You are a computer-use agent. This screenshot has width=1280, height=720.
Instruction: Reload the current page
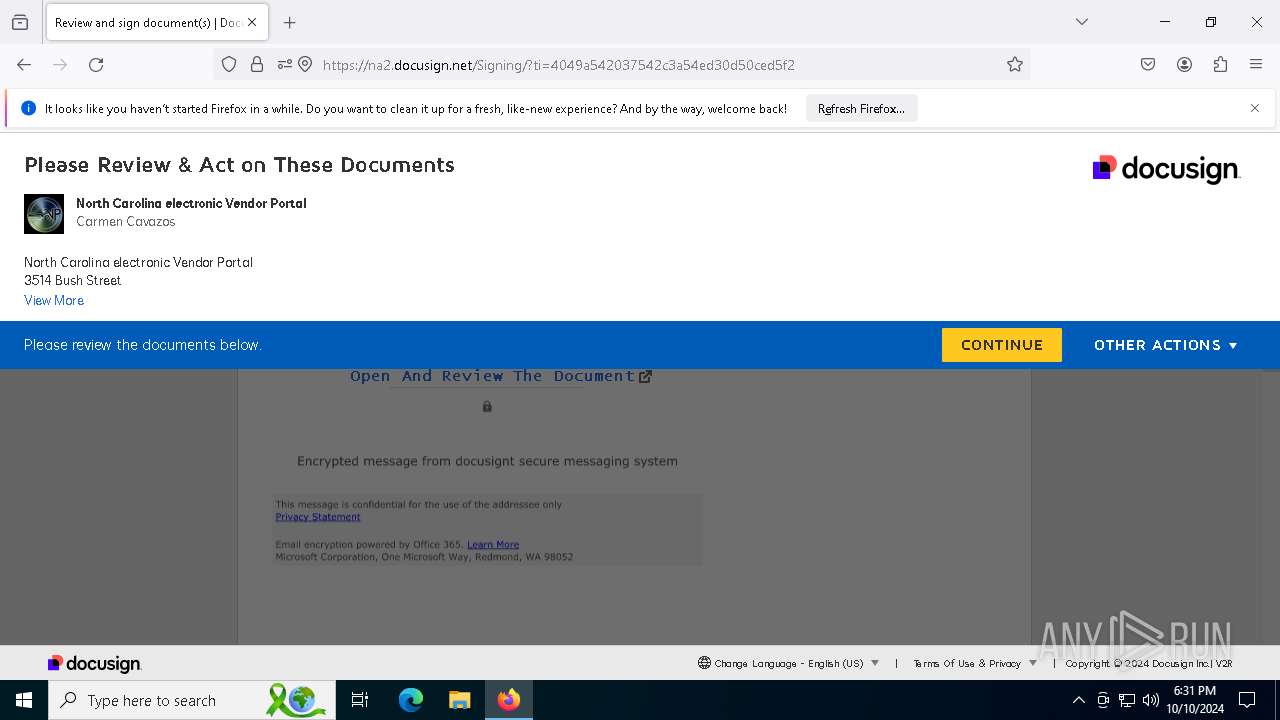96,65
